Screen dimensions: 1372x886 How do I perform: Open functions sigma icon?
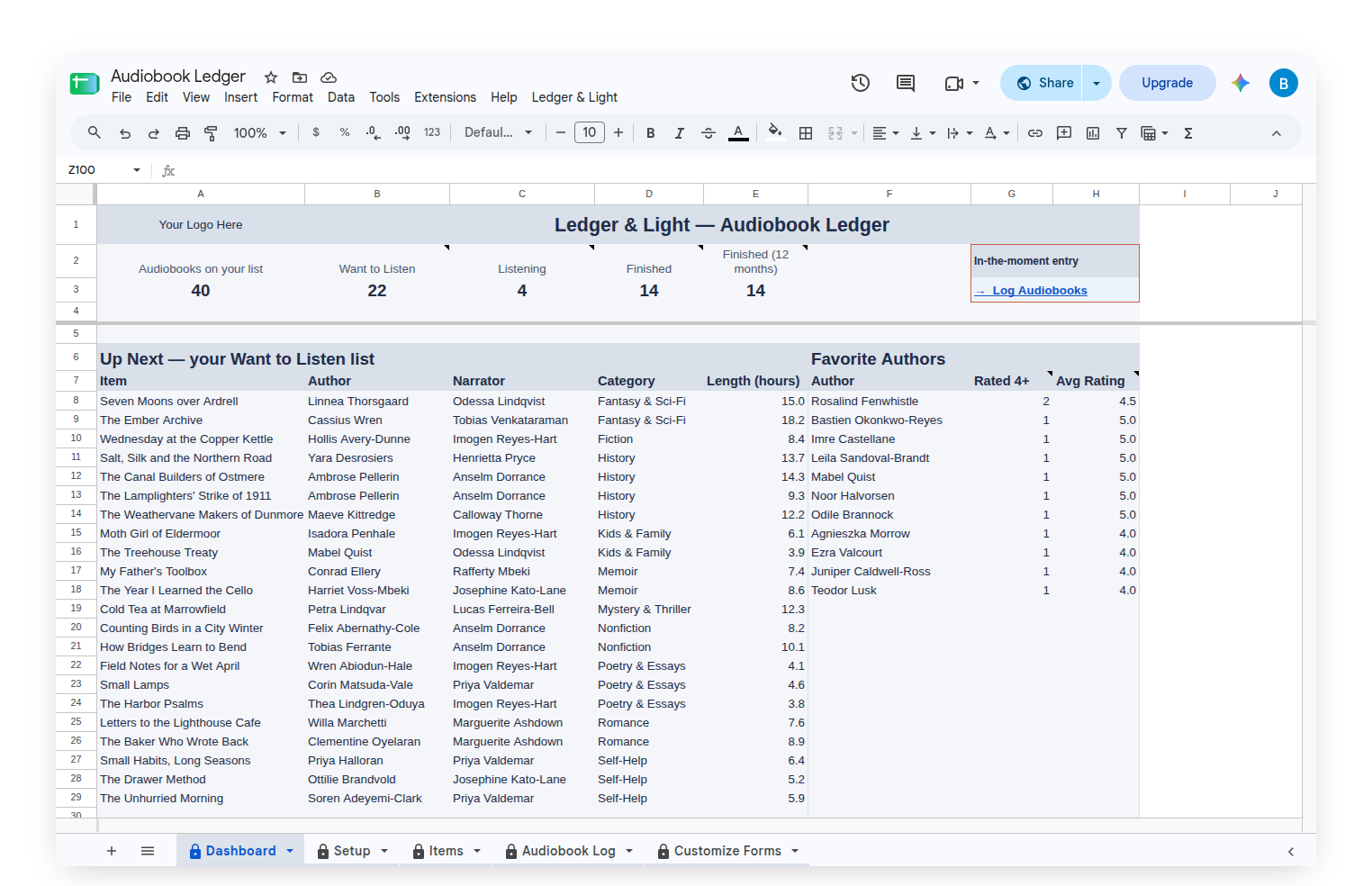point(1188,133)
